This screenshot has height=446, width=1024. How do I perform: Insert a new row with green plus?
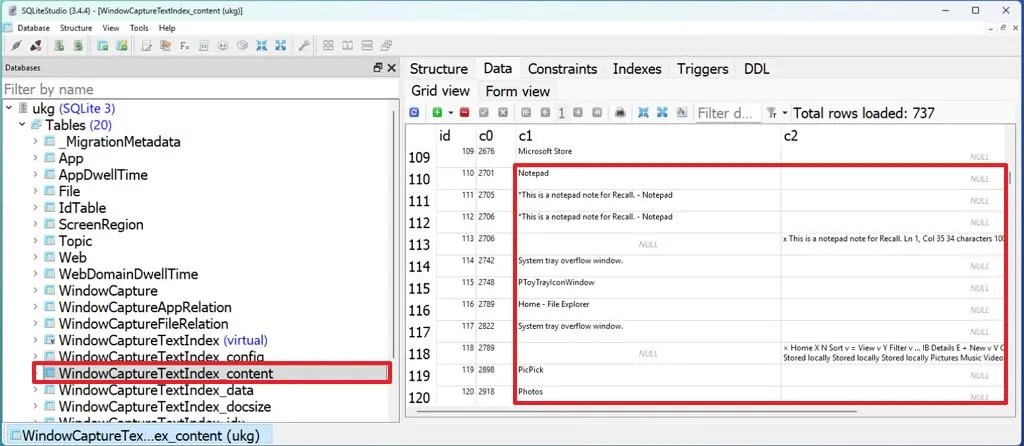pos(438,113)
